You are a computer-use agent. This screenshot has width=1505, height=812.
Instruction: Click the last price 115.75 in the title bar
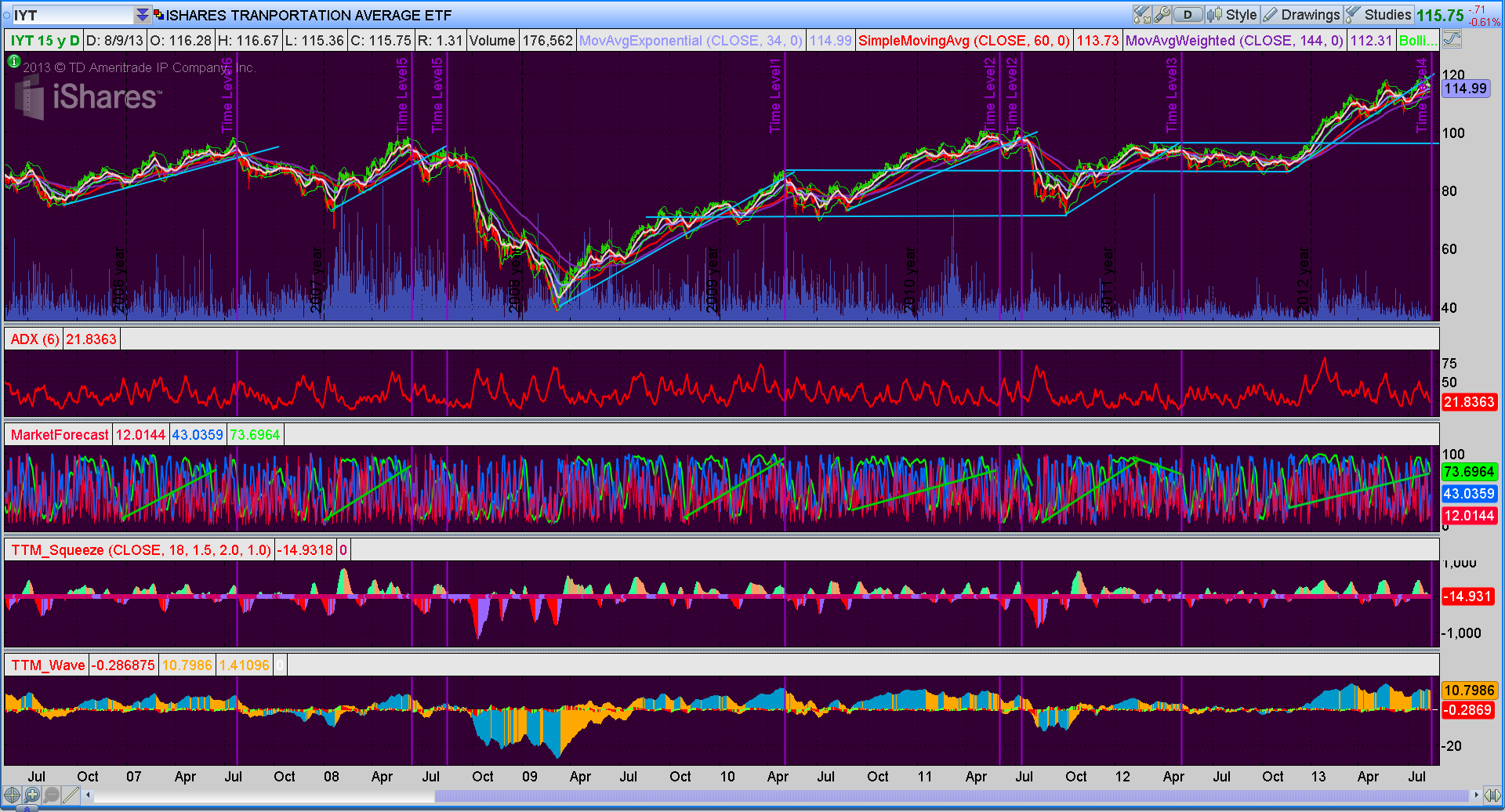1440,15
